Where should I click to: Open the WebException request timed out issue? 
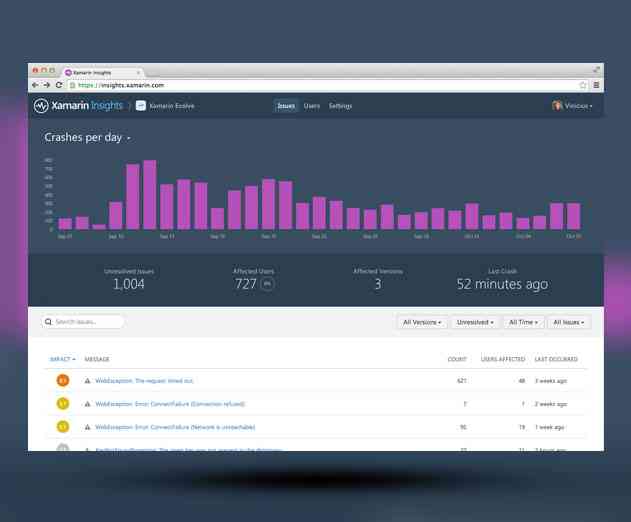[x=144, y=381]
